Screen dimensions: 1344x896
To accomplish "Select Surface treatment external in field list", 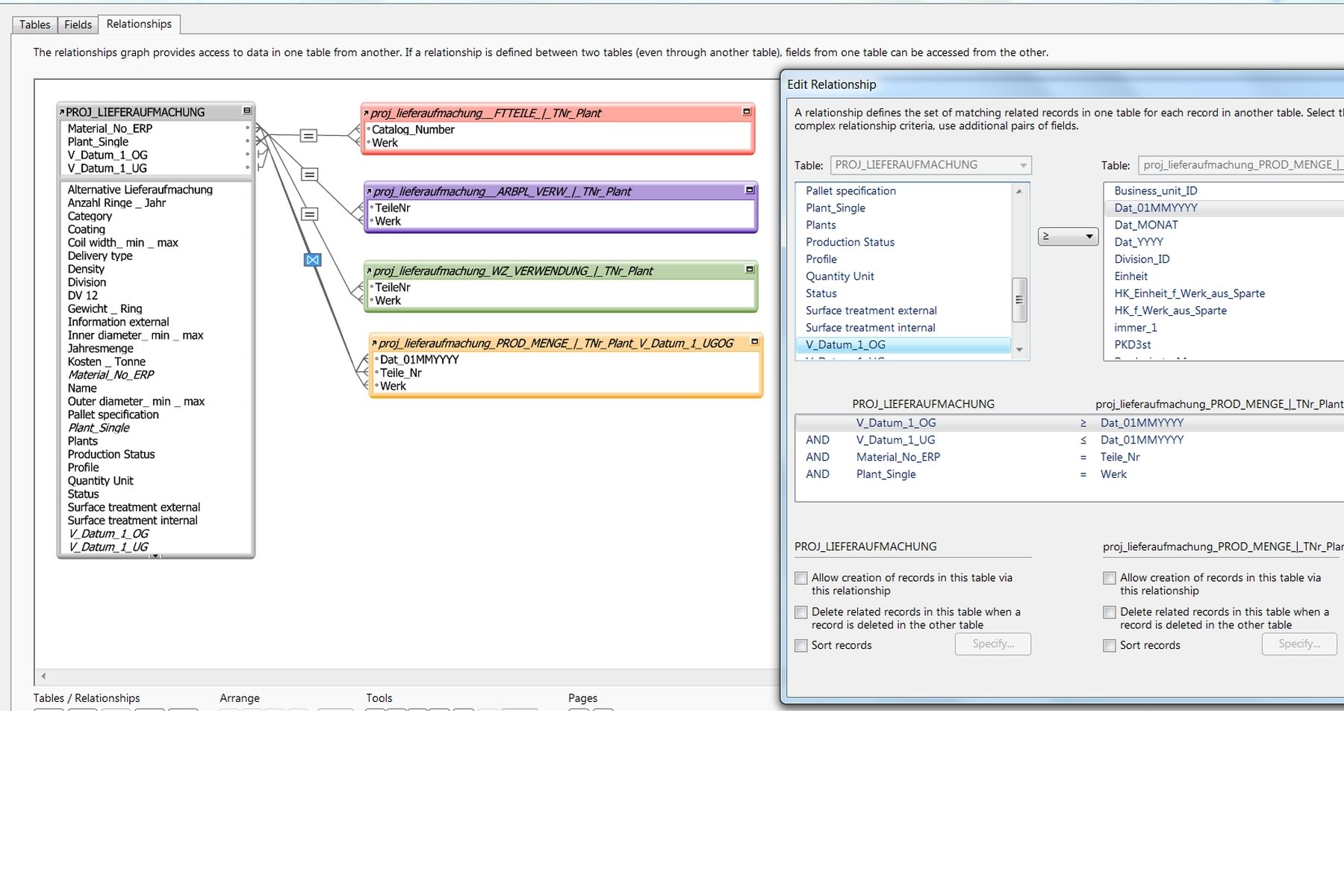I will tap(903, 311).
